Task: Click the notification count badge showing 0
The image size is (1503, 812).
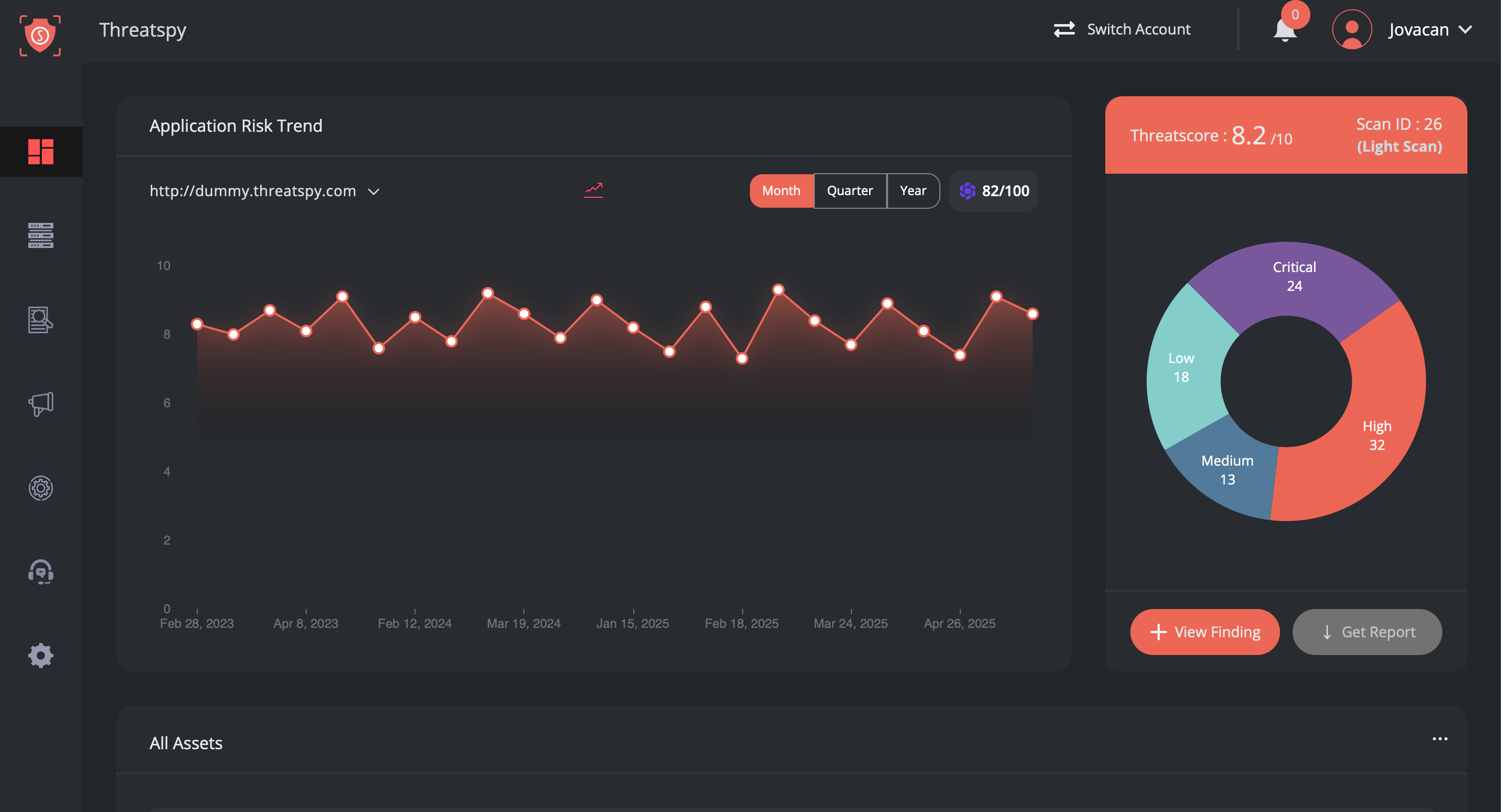Action: [x=1295, y=15]
